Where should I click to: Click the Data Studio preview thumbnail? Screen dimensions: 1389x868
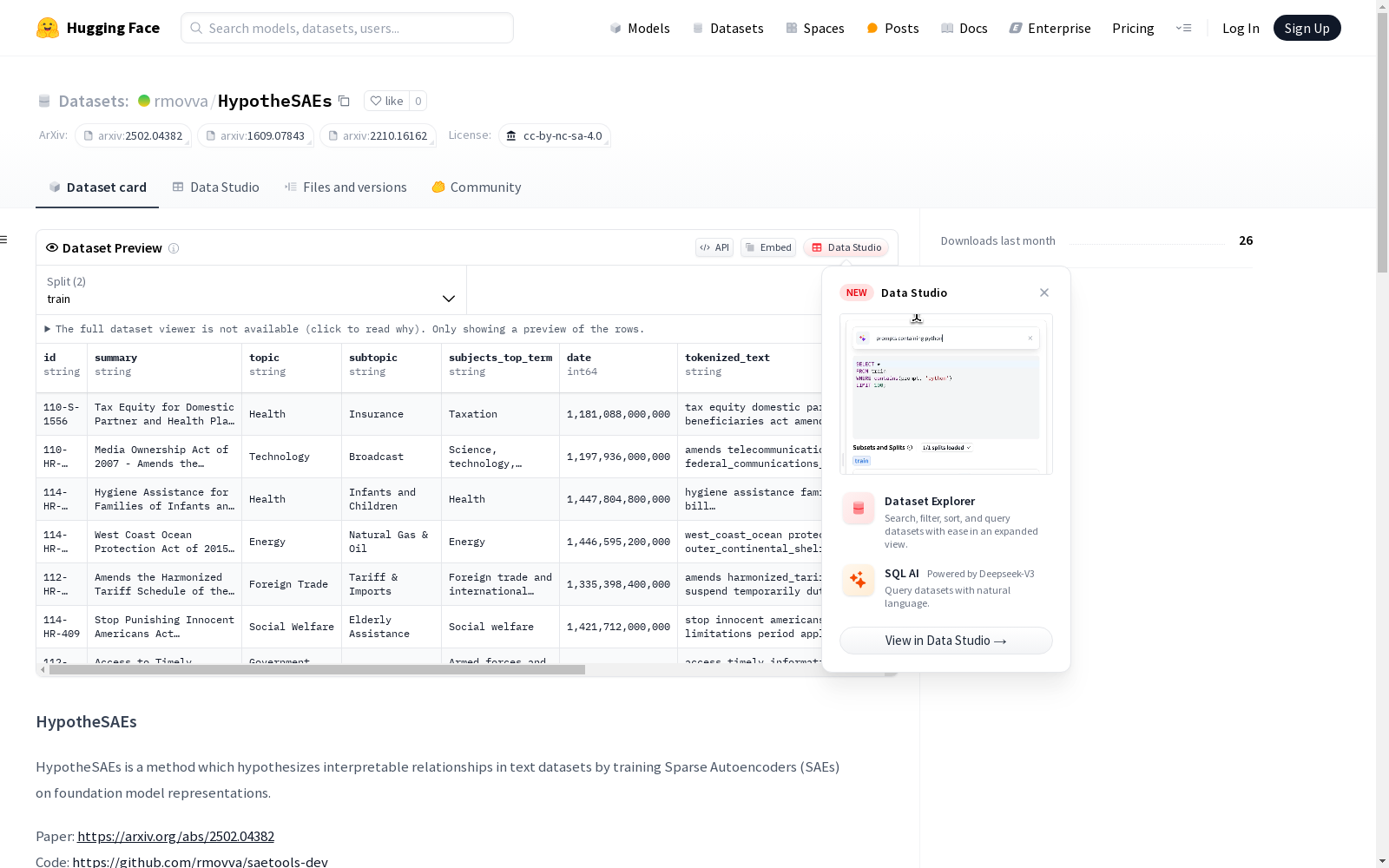[x=946, y=394]
